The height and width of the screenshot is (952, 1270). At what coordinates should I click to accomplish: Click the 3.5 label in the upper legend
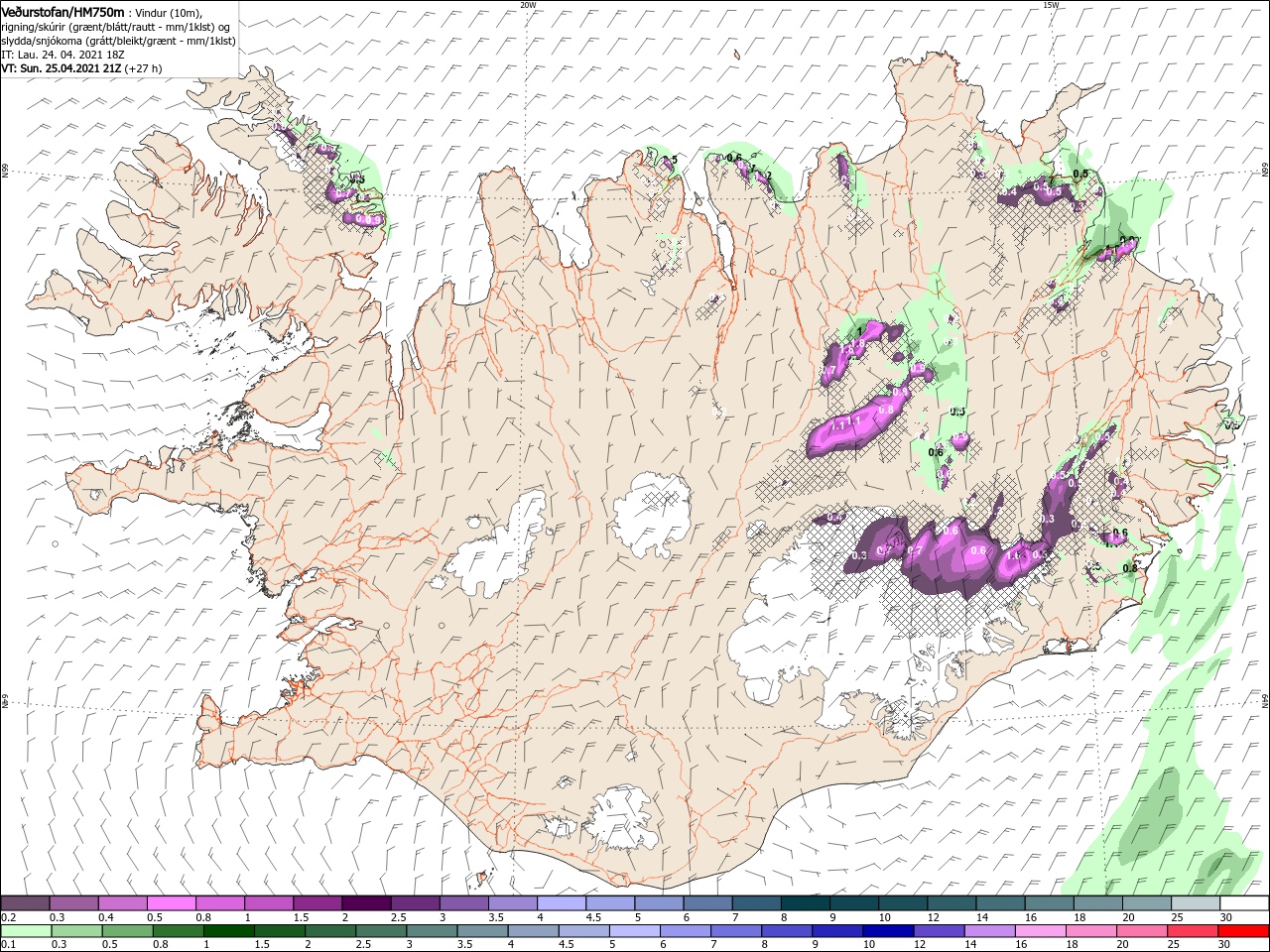click(x=497, y=917)
